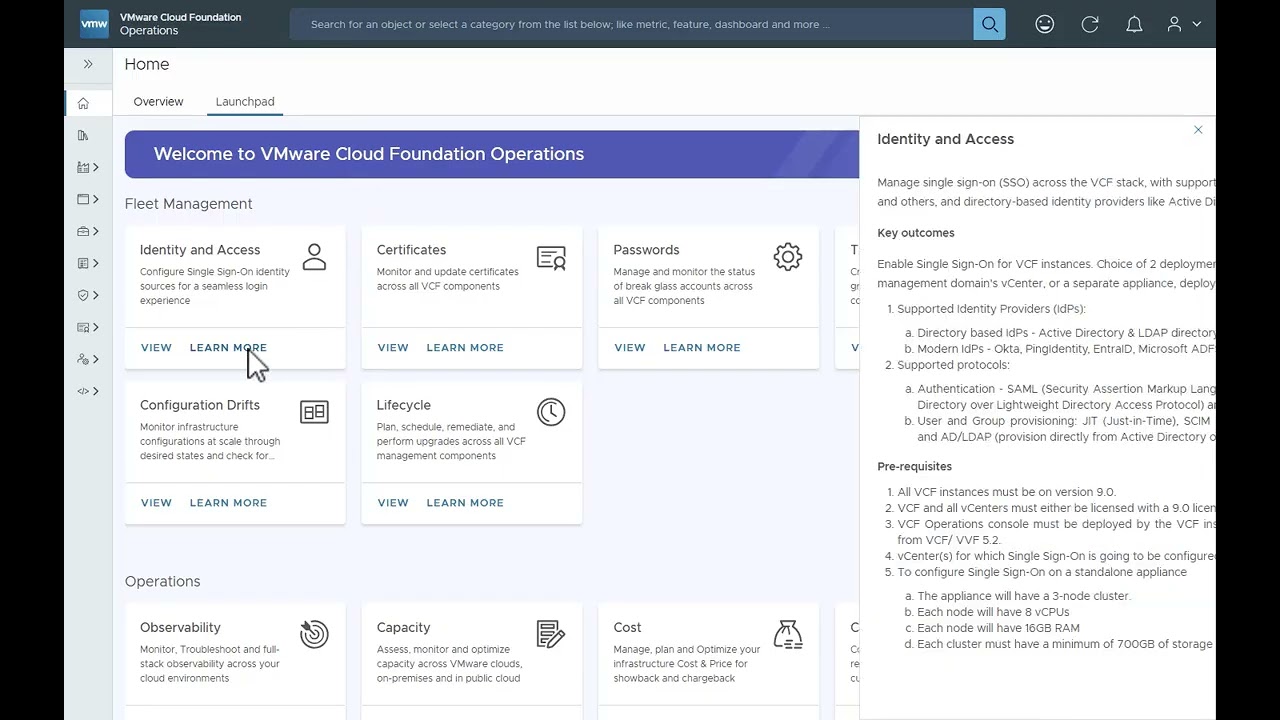The width and height of the screenshot is (1280, 720).
Task: Click the Home icon in the sidebar
Action: [x=83, y=103]
